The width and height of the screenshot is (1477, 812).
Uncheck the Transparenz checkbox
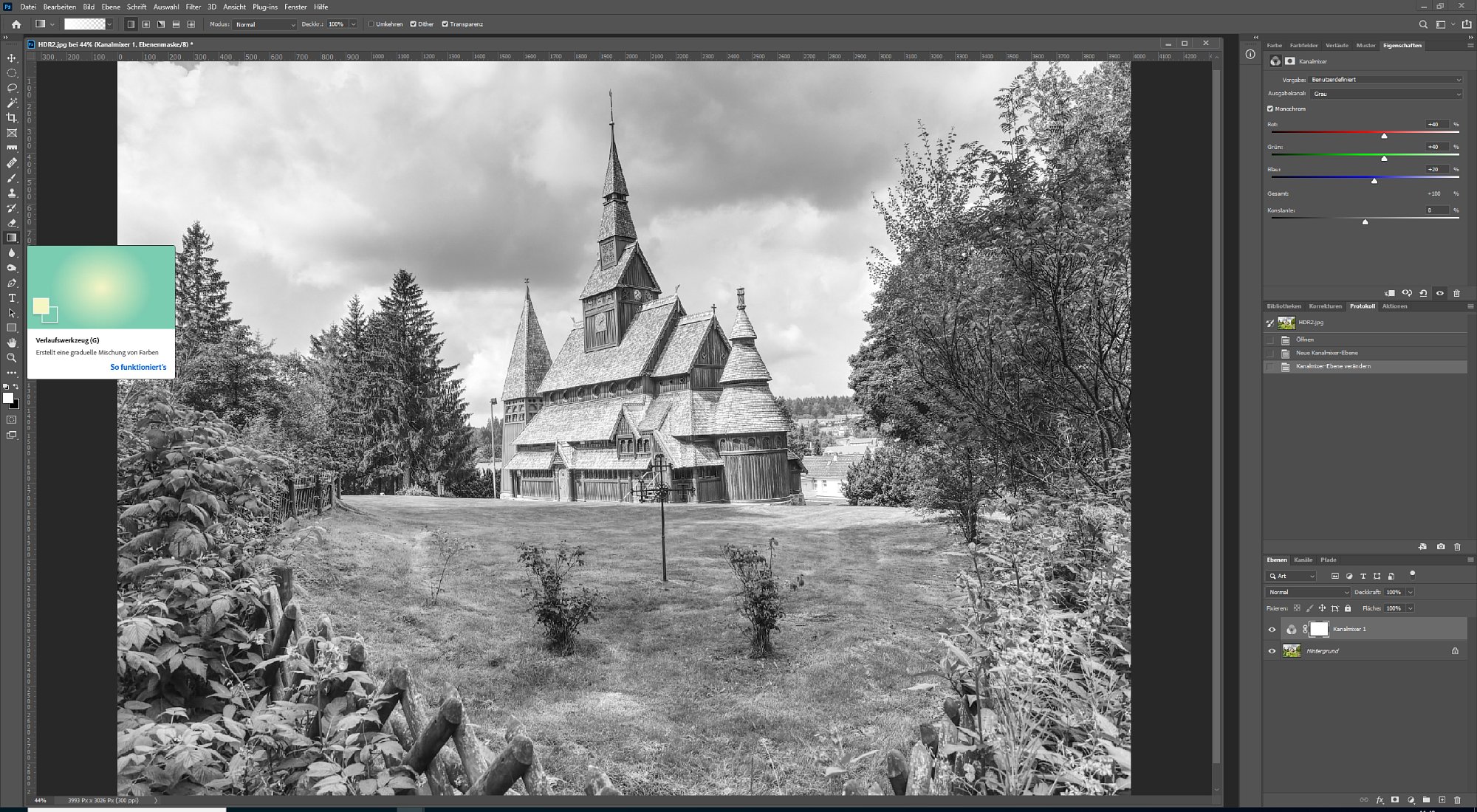tap(445, 24)
